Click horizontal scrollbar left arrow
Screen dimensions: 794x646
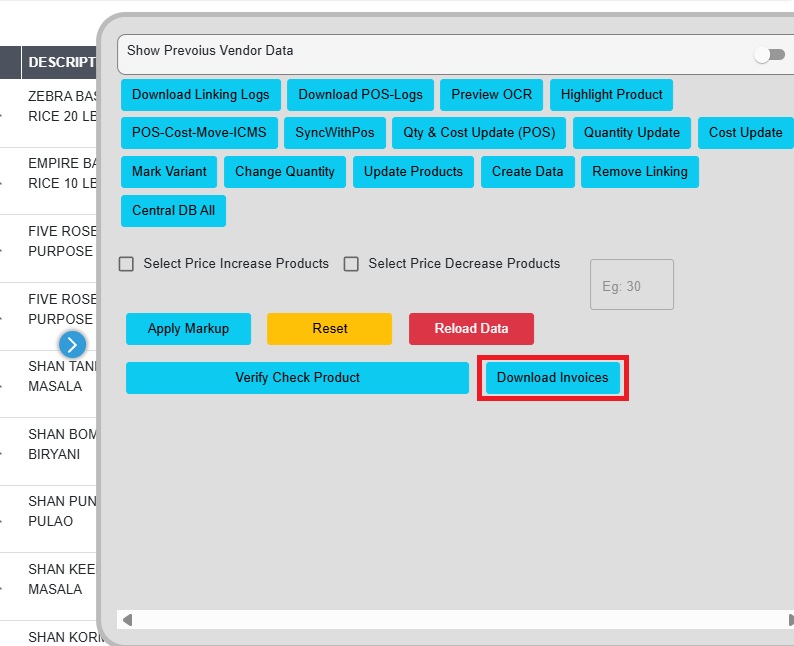(x=127, y=620)
